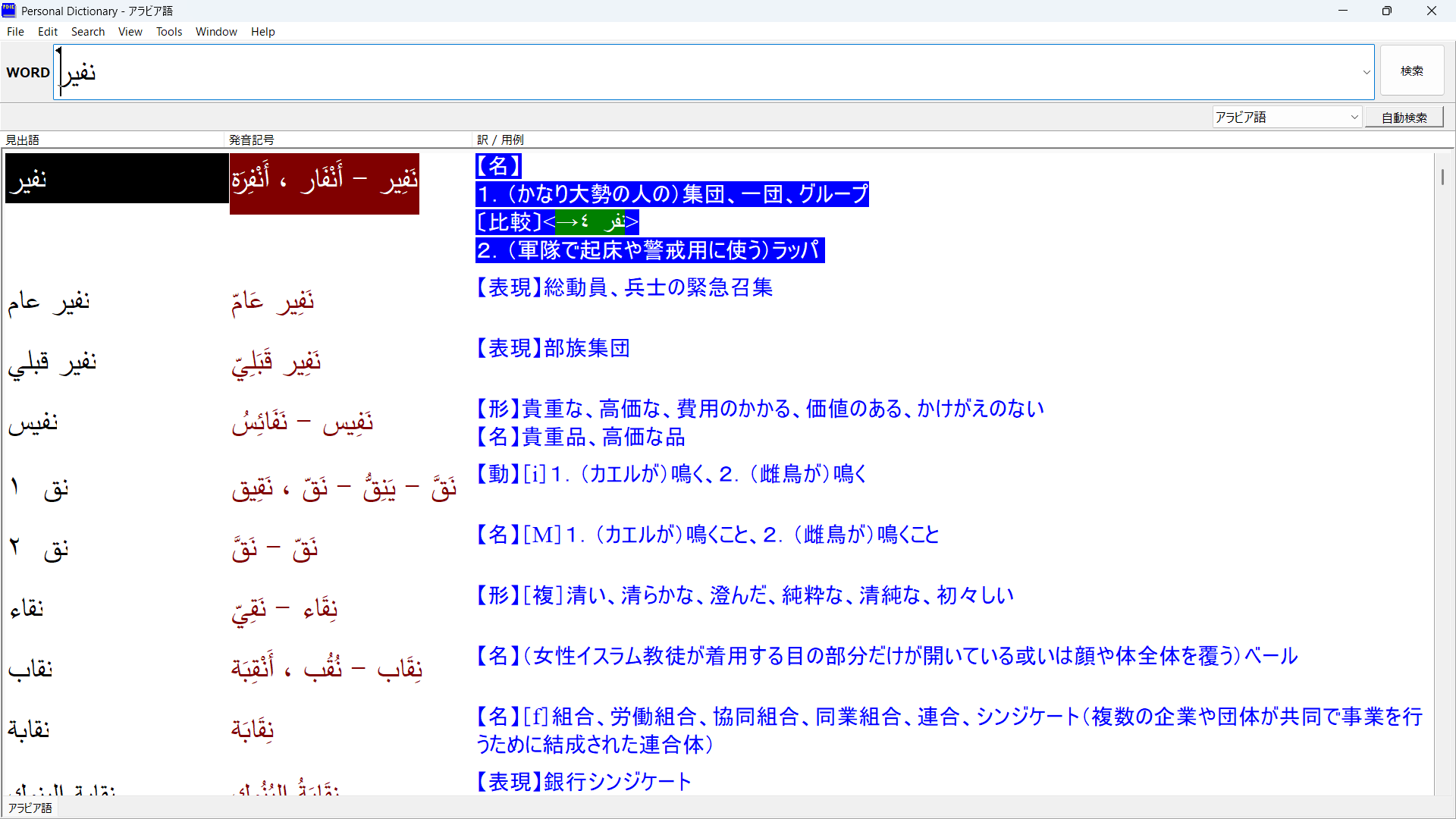
Task: Click the 訳 / 用例 column header
Action: (500, 140)
